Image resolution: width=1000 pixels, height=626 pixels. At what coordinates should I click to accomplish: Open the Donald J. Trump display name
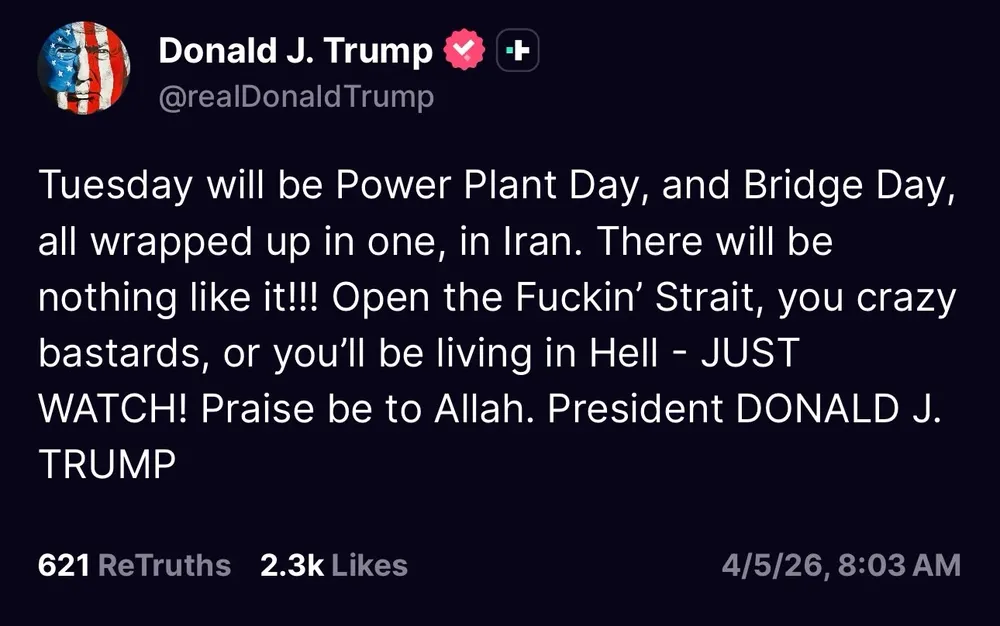pyautogui.click(x=295, y=51)
